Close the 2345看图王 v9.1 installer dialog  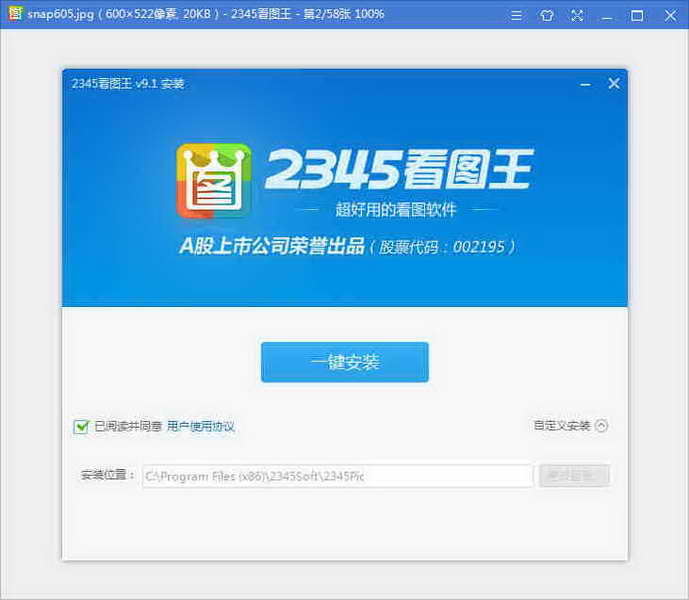pos(614,83)
